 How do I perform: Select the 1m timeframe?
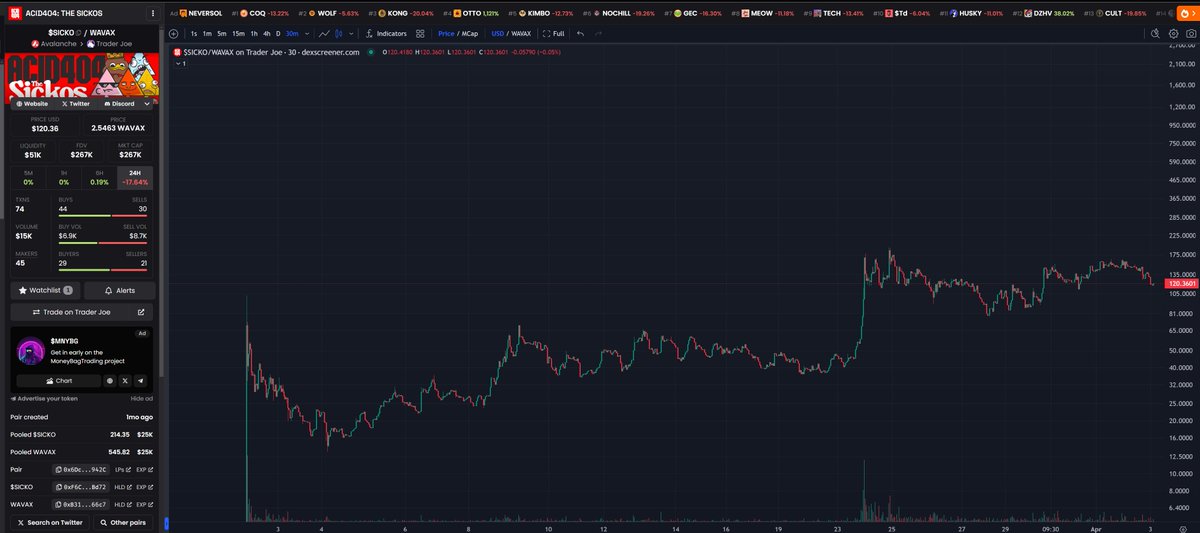pos(207,33)
